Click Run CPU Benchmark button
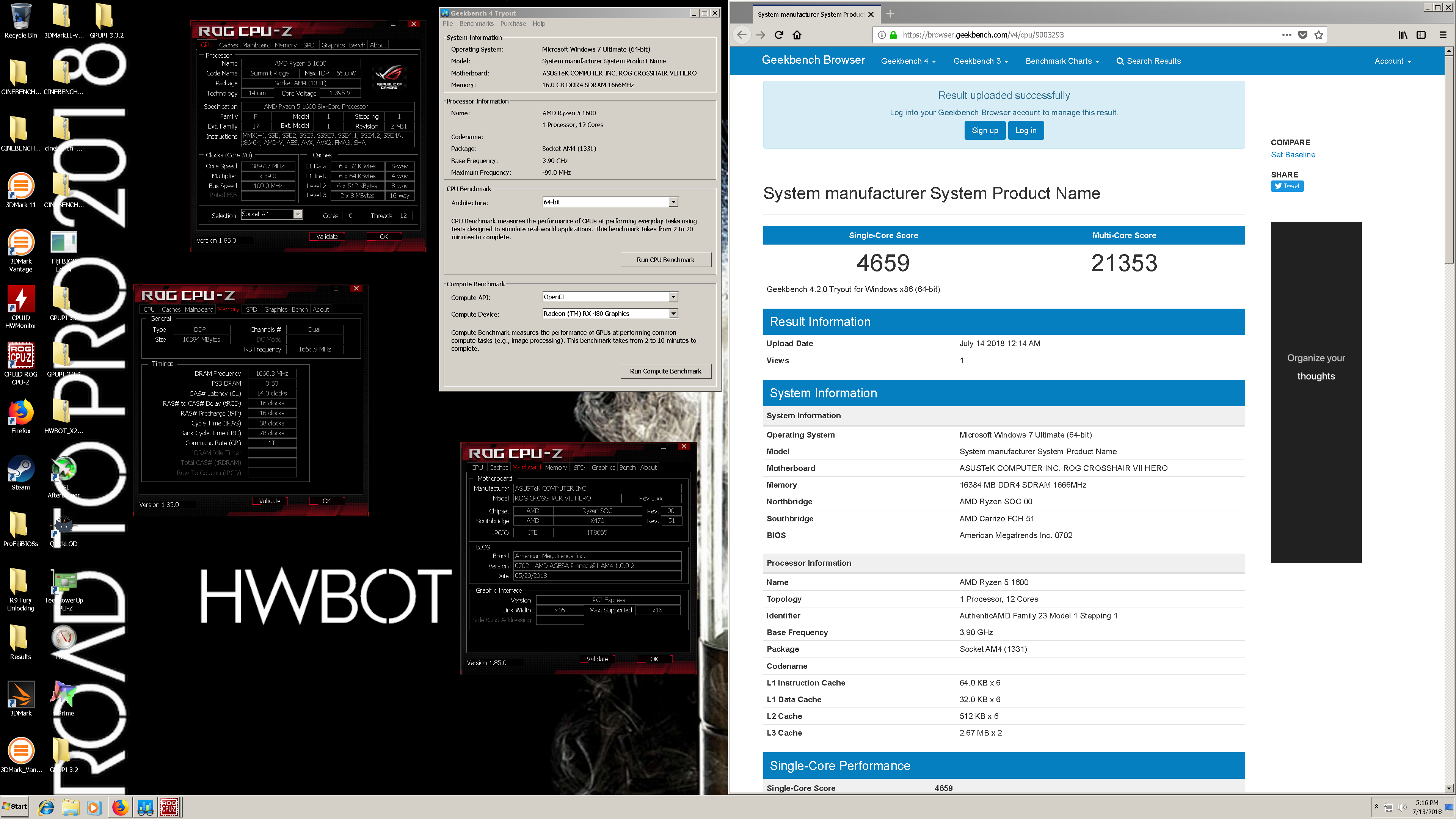The height and width of the screenshot is (819, 1456). coord(665,260)
